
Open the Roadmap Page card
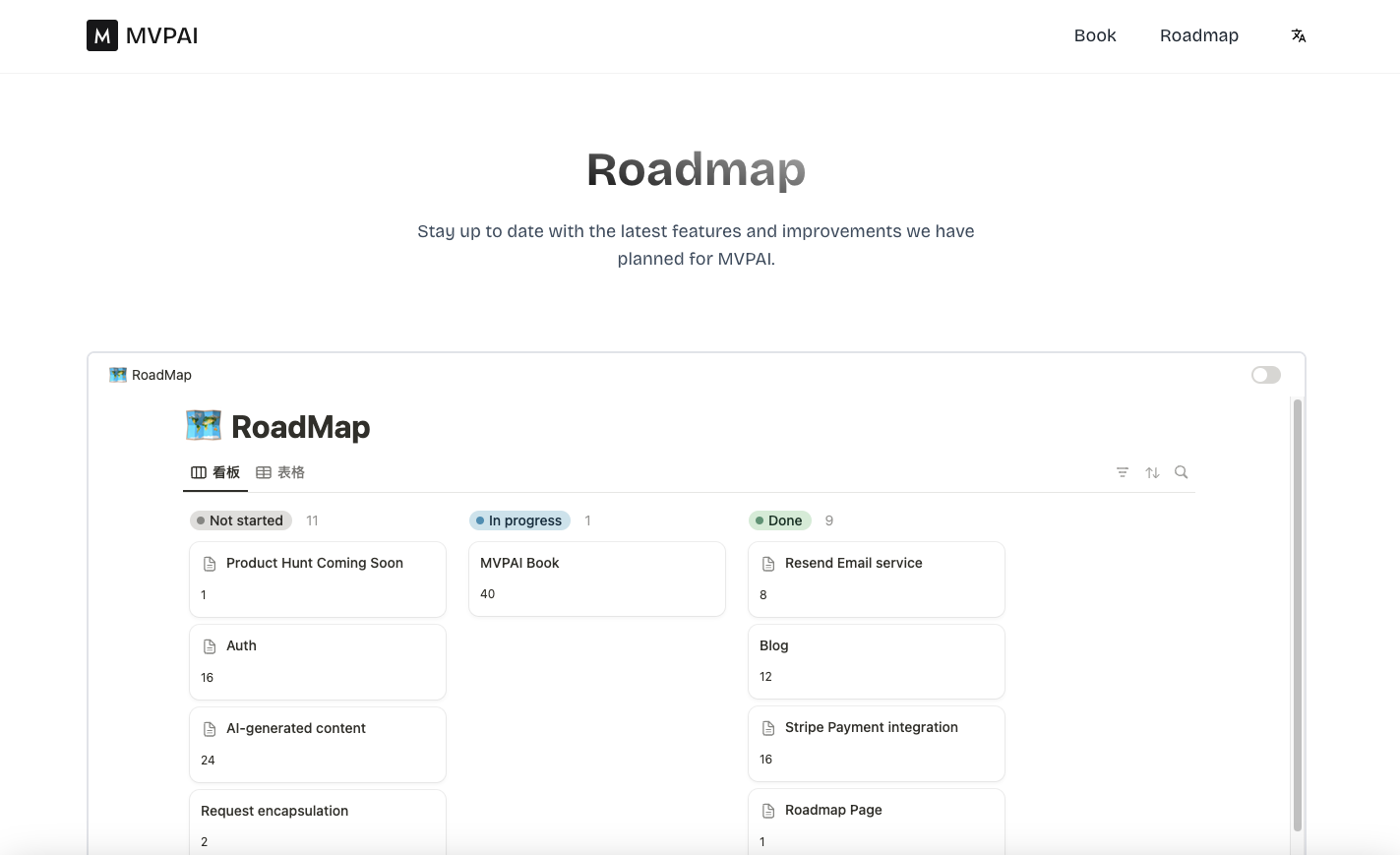tap(877, 823)
